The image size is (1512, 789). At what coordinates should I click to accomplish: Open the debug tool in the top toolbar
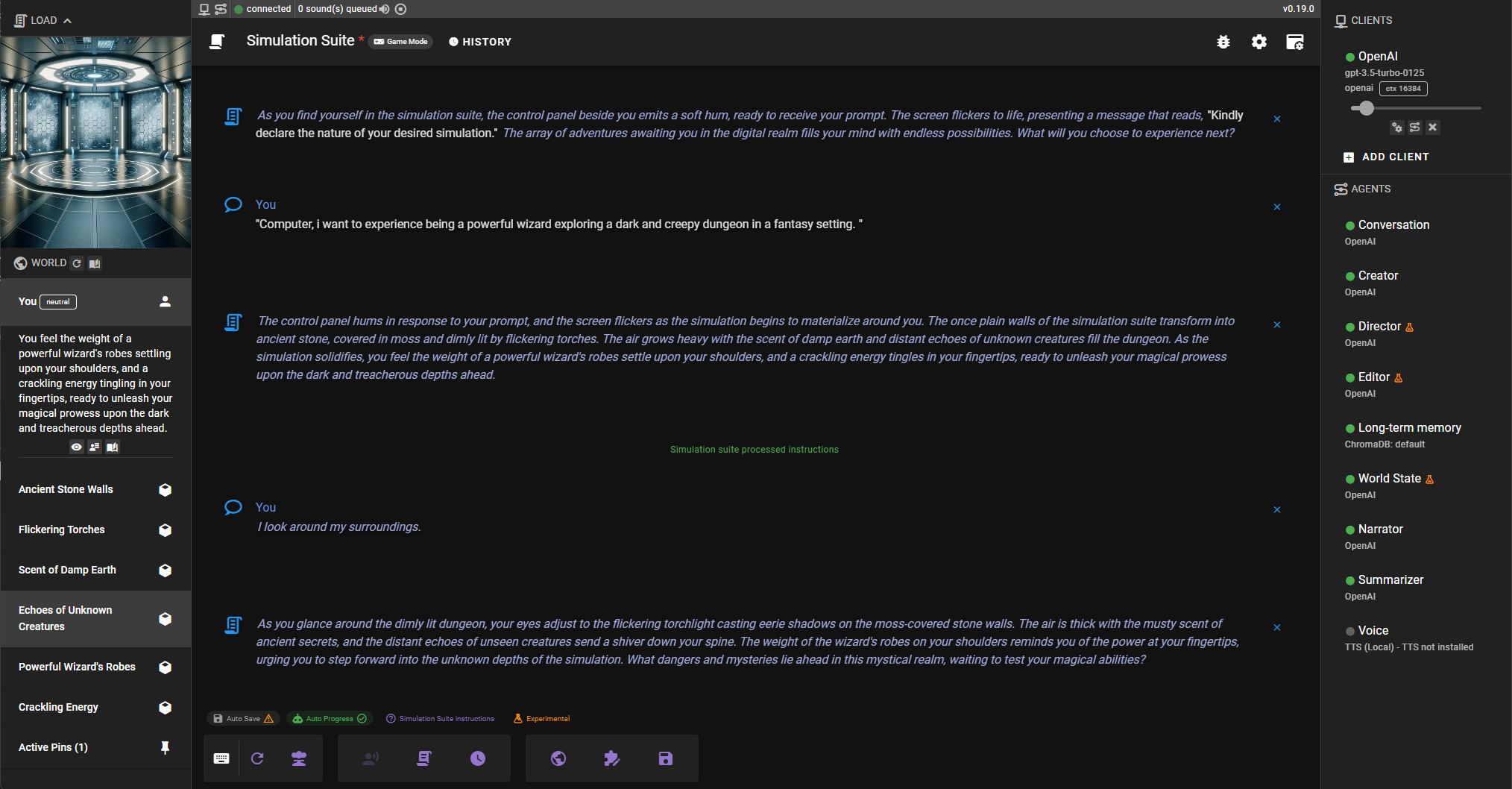[1223, 42]
